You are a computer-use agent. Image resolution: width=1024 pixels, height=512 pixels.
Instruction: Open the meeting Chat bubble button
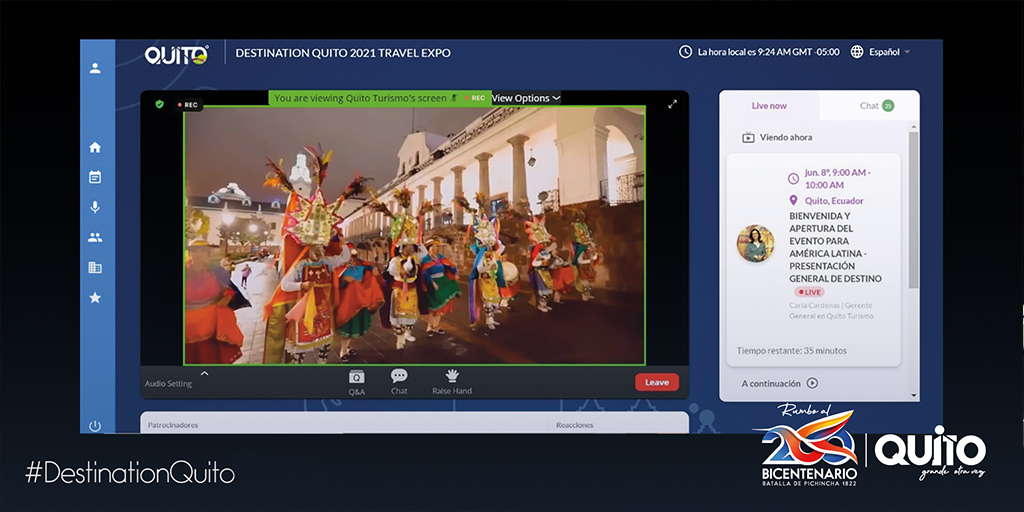tap(399, 381)
